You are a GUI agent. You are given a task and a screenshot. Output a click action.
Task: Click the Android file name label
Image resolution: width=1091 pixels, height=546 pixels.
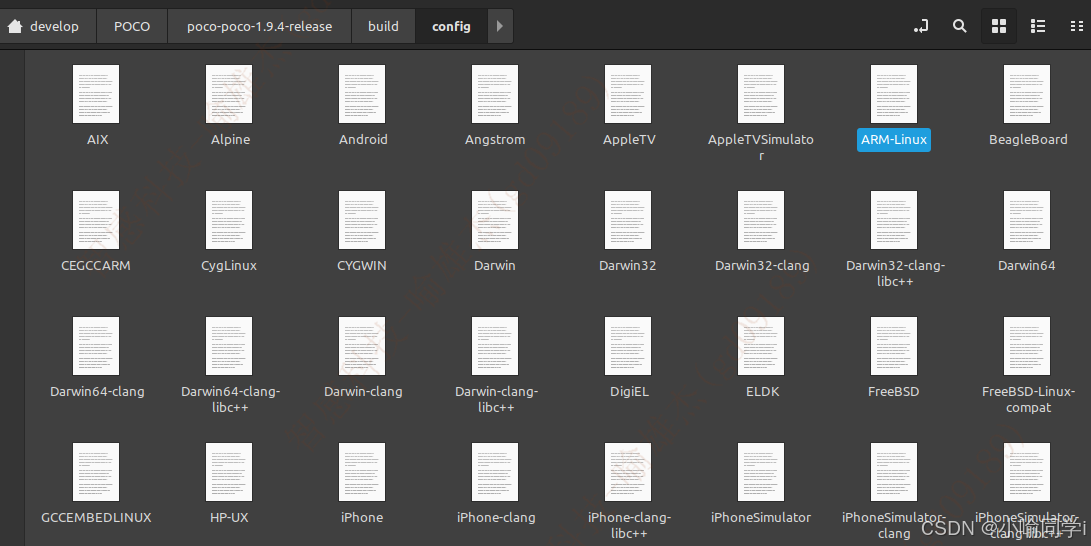tap(363, 139)
